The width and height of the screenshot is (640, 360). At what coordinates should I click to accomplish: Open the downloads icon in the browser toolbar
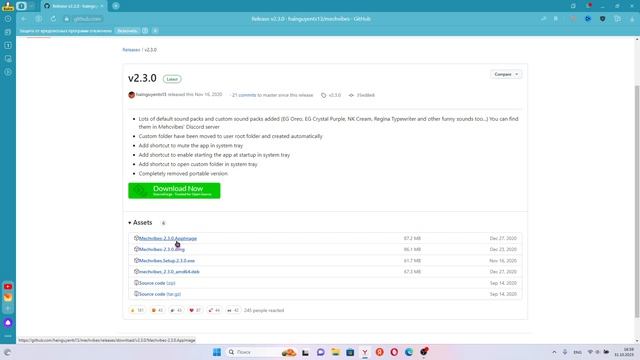click(632, 19)
